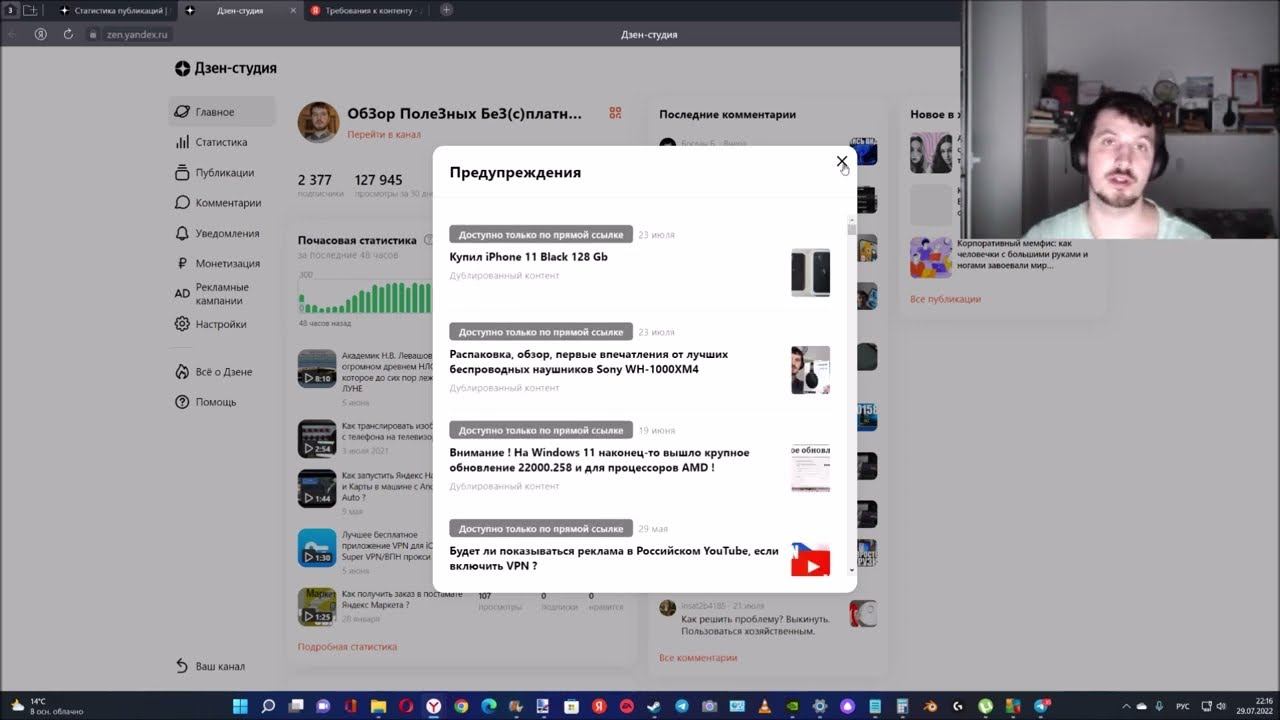1280x720 pixels.
Task: Open Yandex Browser from the taskbar
Action: (x=433, y=706)
